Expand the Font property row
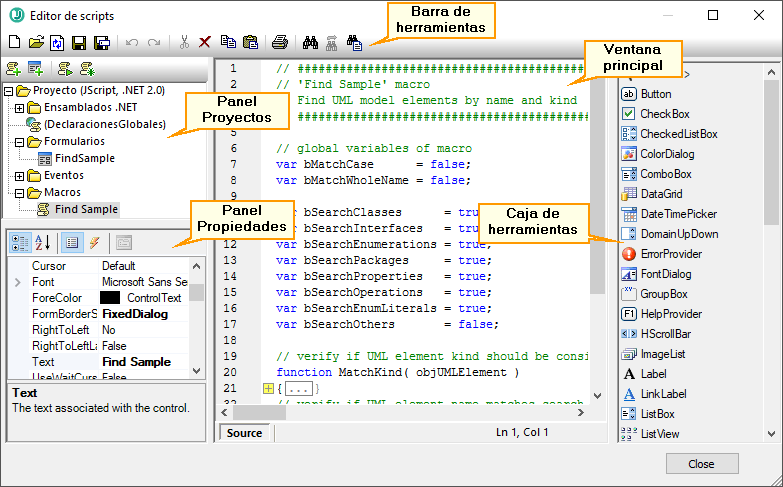 (17, 282)
